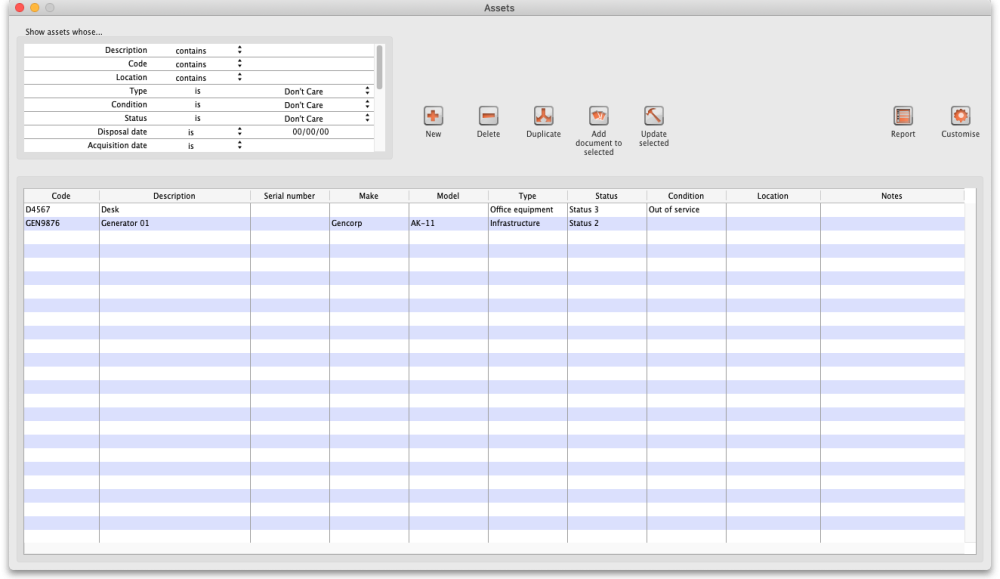Open the Customise gear icon
Screen dimensions: 1000x579
(960, 116)
